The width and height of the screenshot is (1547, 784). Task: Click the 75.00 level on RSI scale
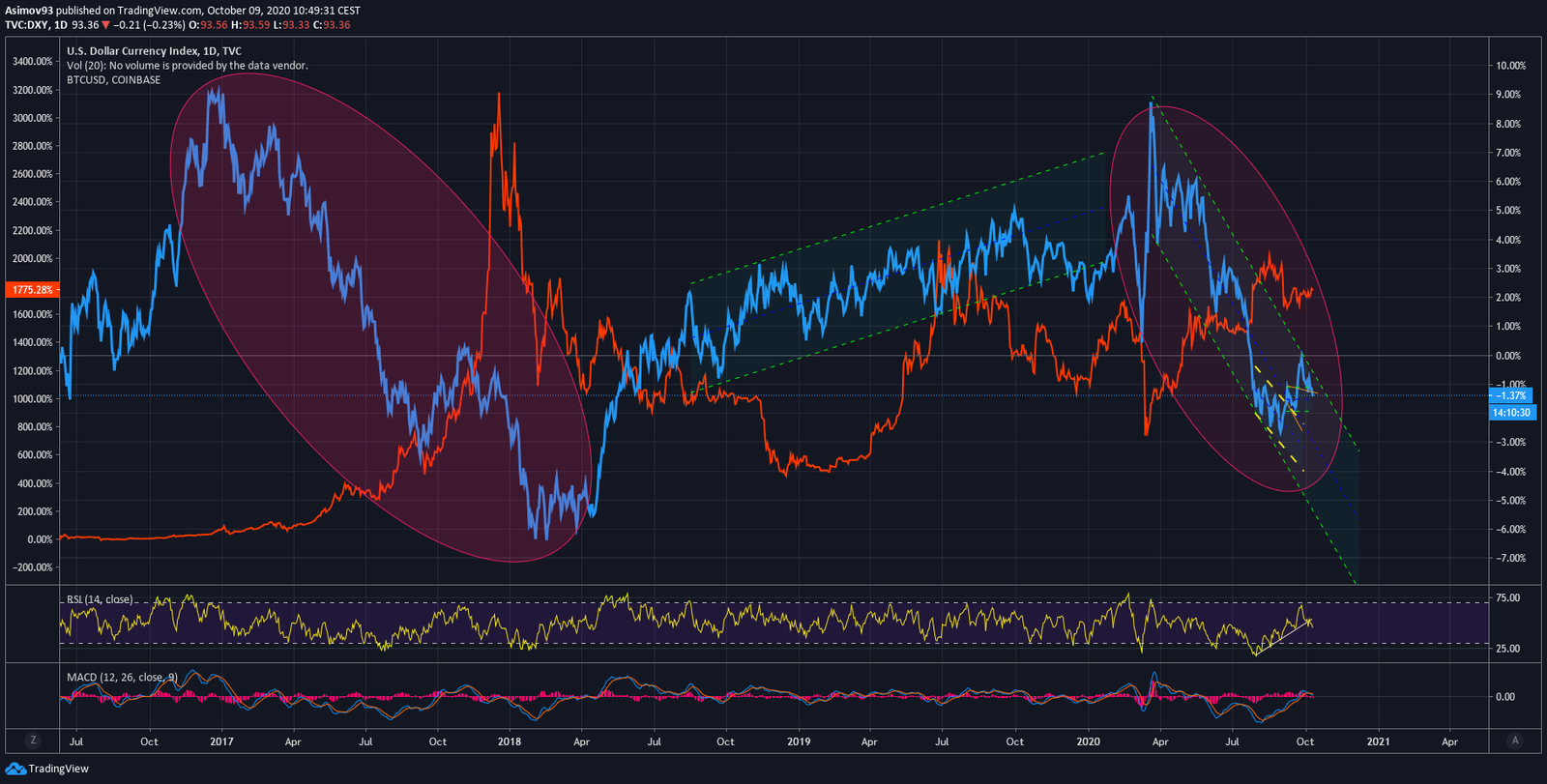pos(1507,598)
